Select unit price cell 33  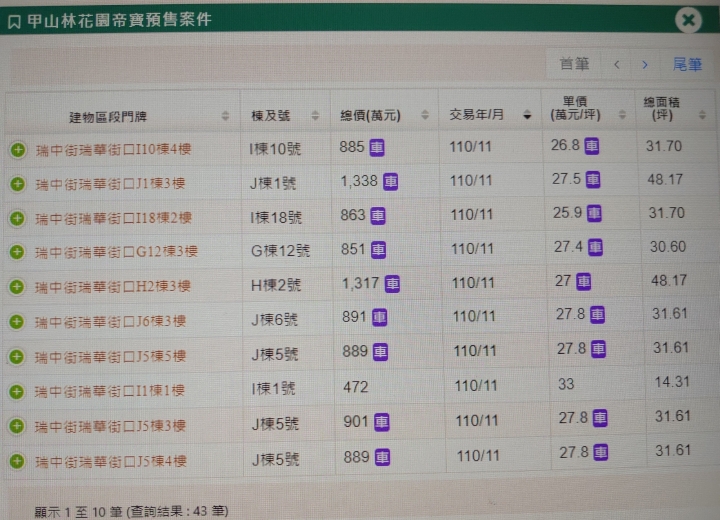[566, 384]
